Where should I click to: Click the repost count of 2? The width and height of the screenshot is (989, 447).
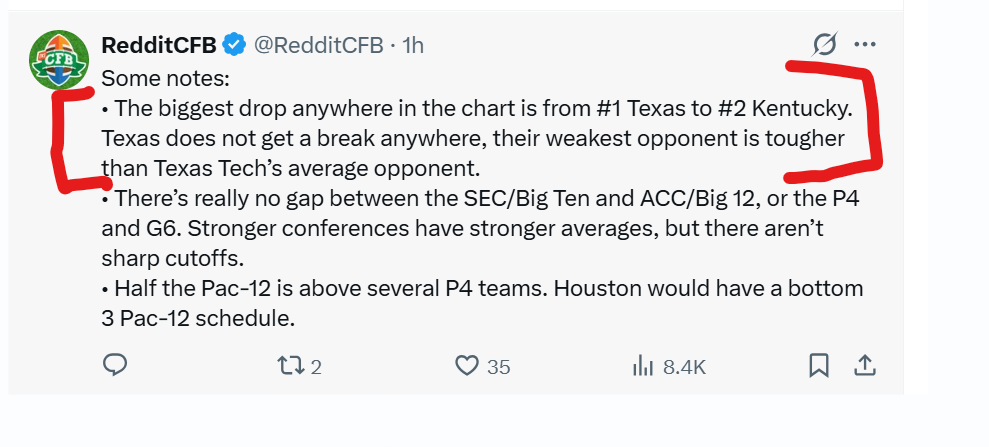click(x=316, y=367)
